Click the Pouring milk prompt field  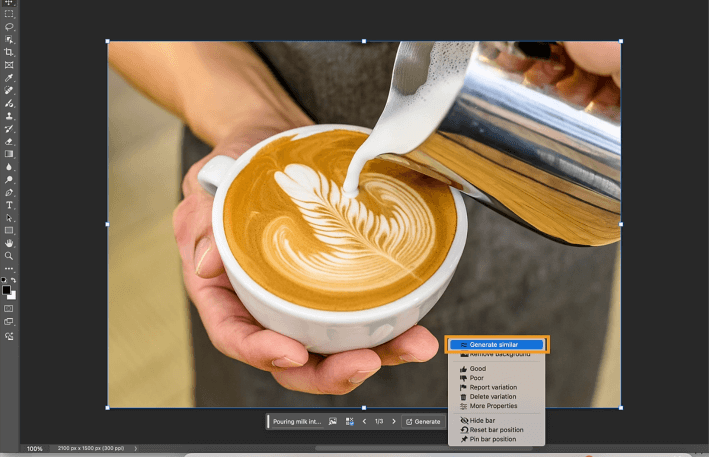click(x=296, y=422)
